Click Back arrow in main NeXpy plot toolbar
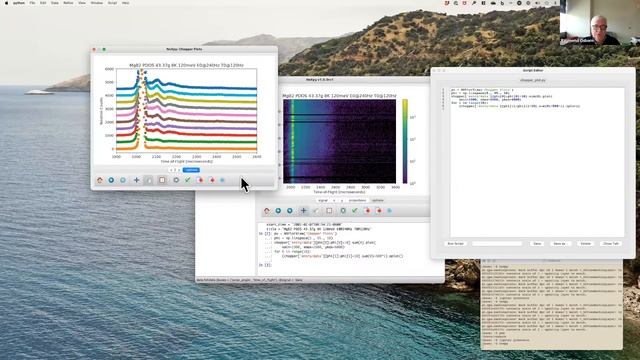640x360 pixels. click(x=278, y=211)
